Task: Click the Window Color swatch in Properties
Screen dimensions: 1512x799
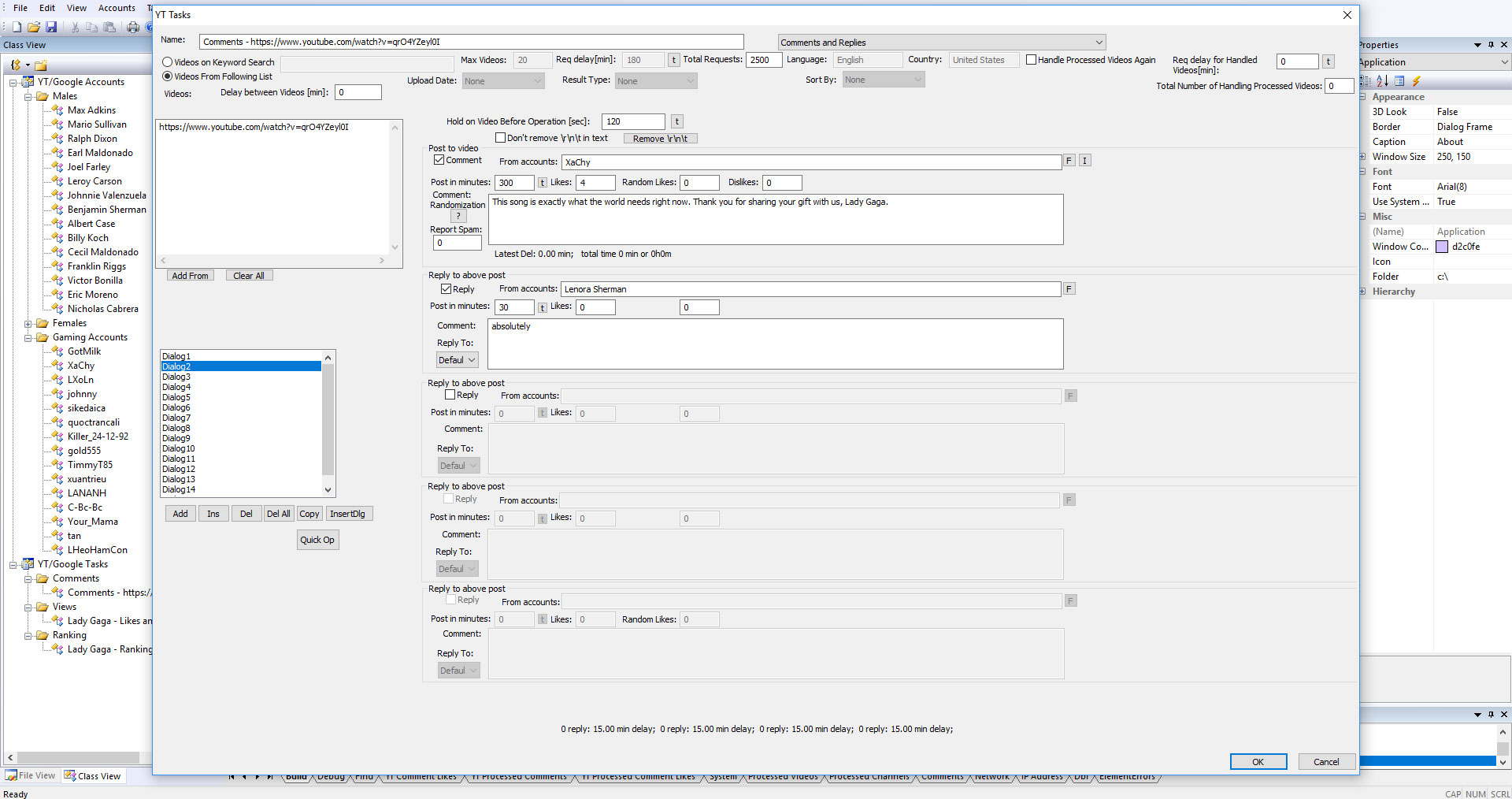Action: coord(1443,246)
